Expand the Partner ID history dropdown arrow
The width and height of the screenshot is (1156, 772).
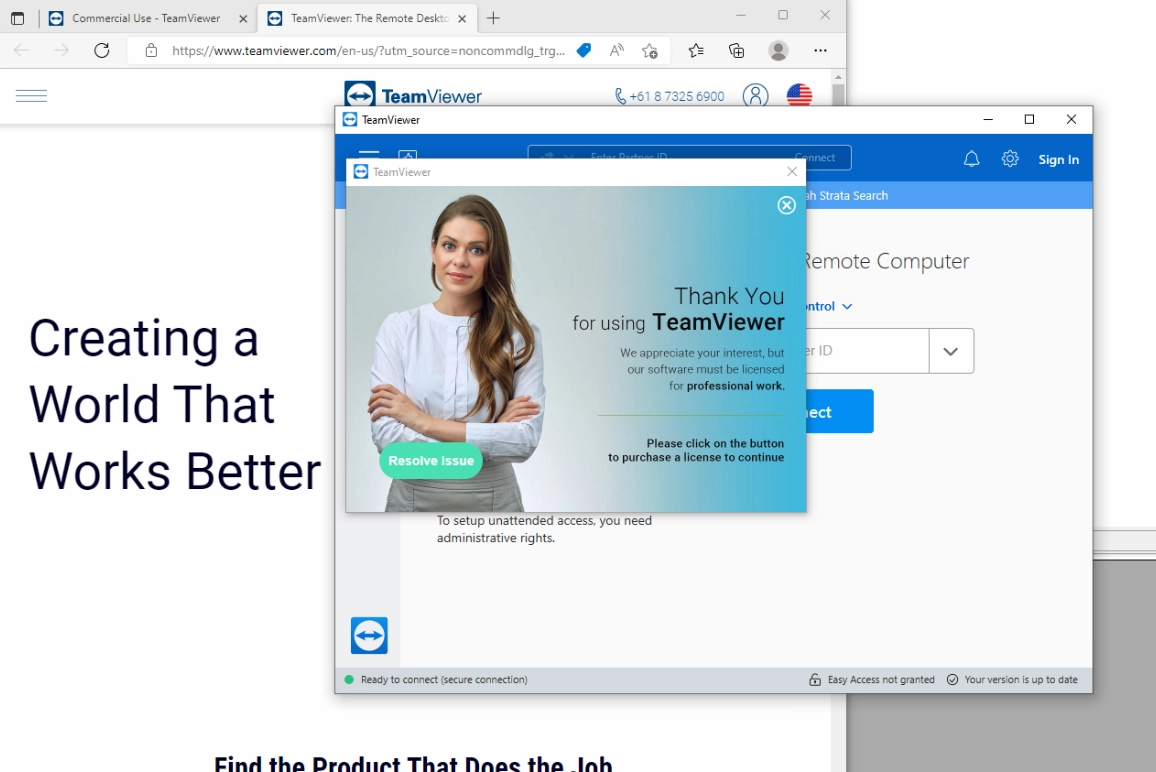951,351
